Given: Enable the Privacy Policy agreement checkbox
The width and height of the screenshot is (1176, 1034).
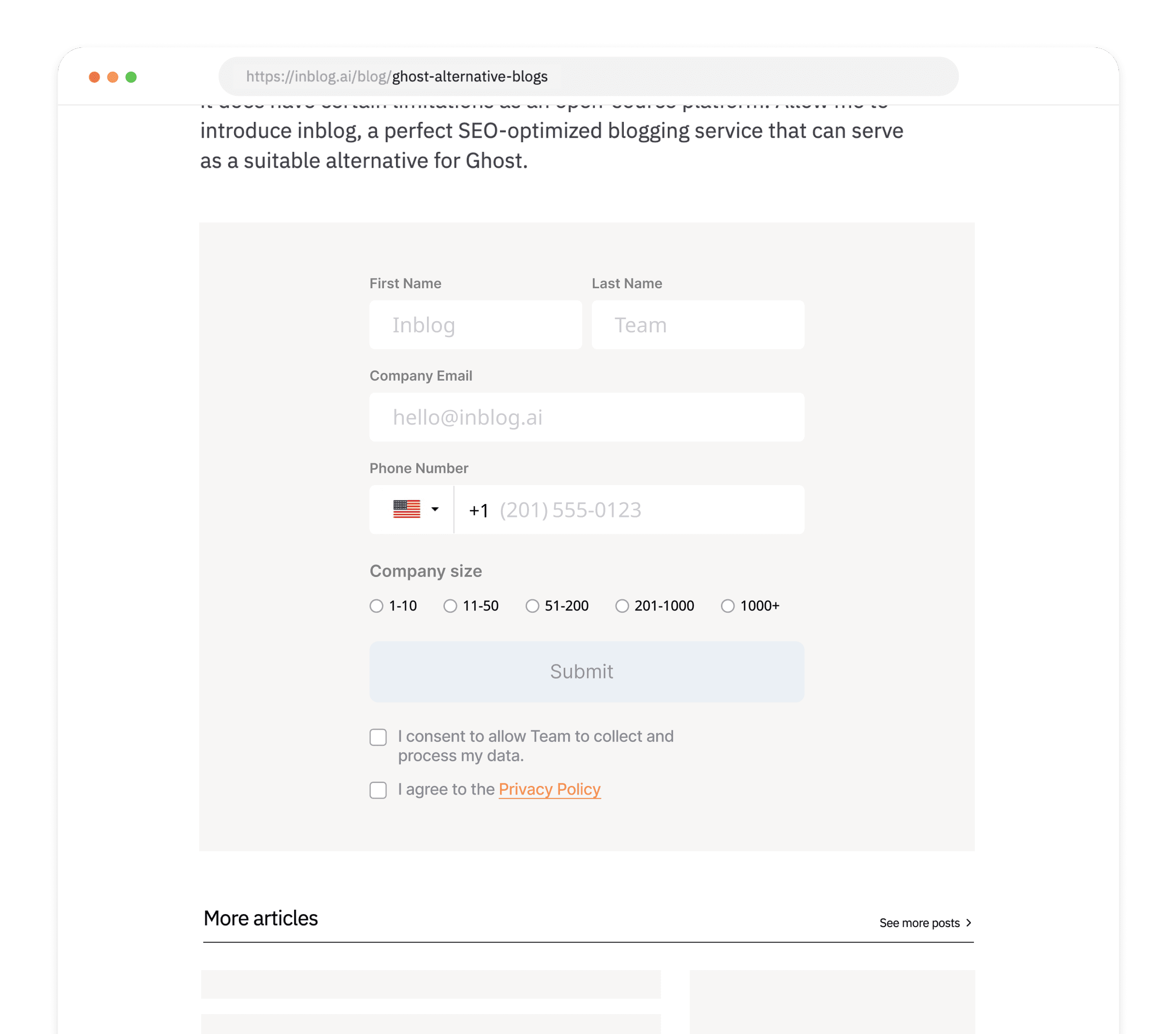Looking at the screenshot, I should click(x=378, y=790).
